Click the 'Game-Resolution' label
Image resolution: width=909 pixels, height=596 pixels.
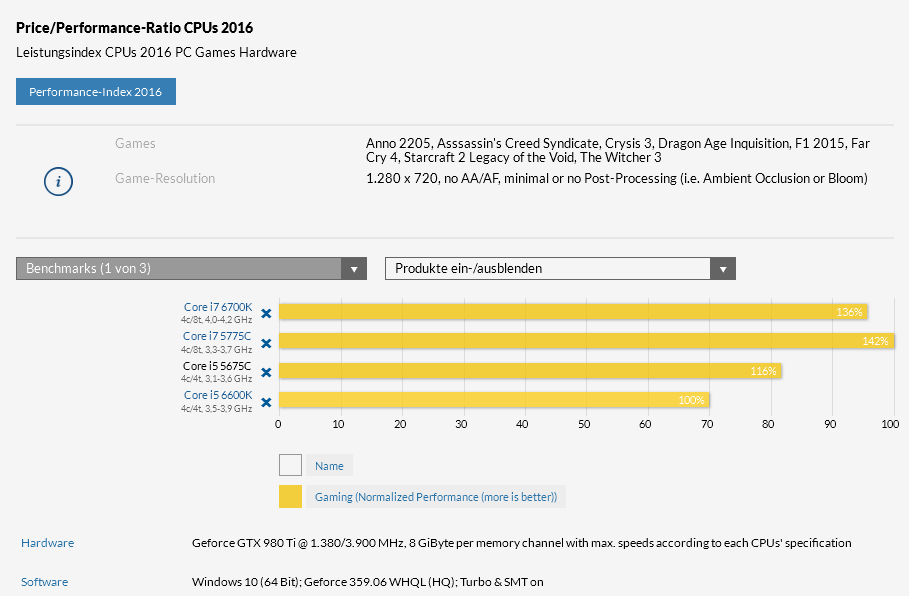[x=165, y=179]
